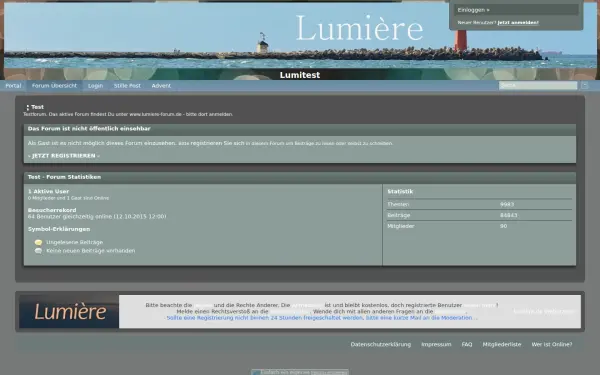Click the JETZT REGISTRIEREN link
The image size is (600, 375).
point(64,156)
